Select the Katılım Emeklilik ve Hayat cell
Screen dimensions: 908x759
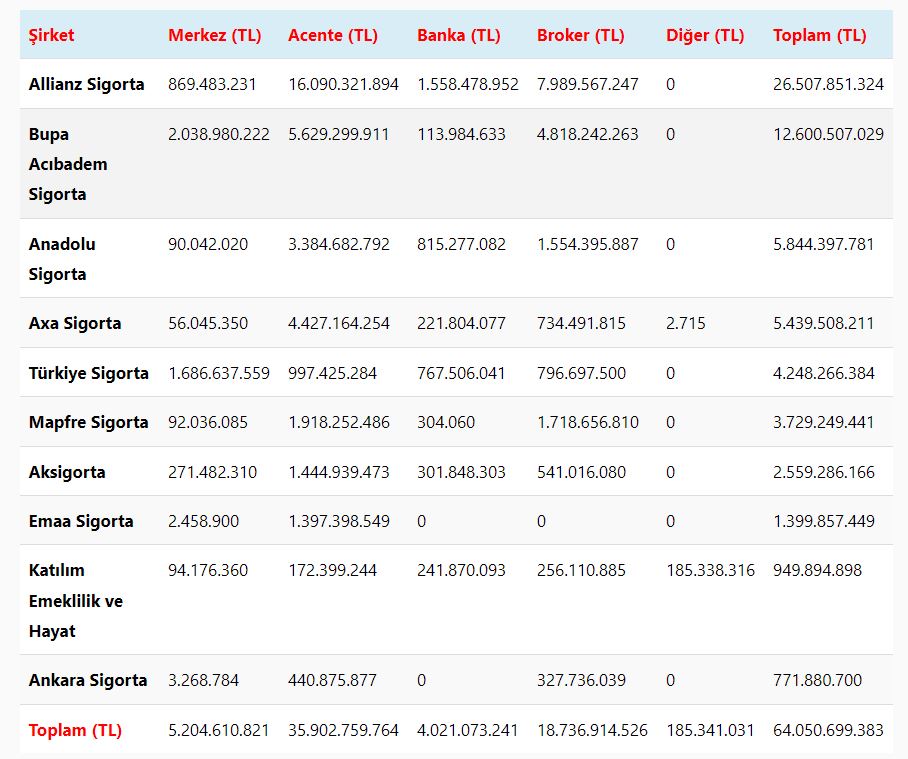tap(75, 600)
